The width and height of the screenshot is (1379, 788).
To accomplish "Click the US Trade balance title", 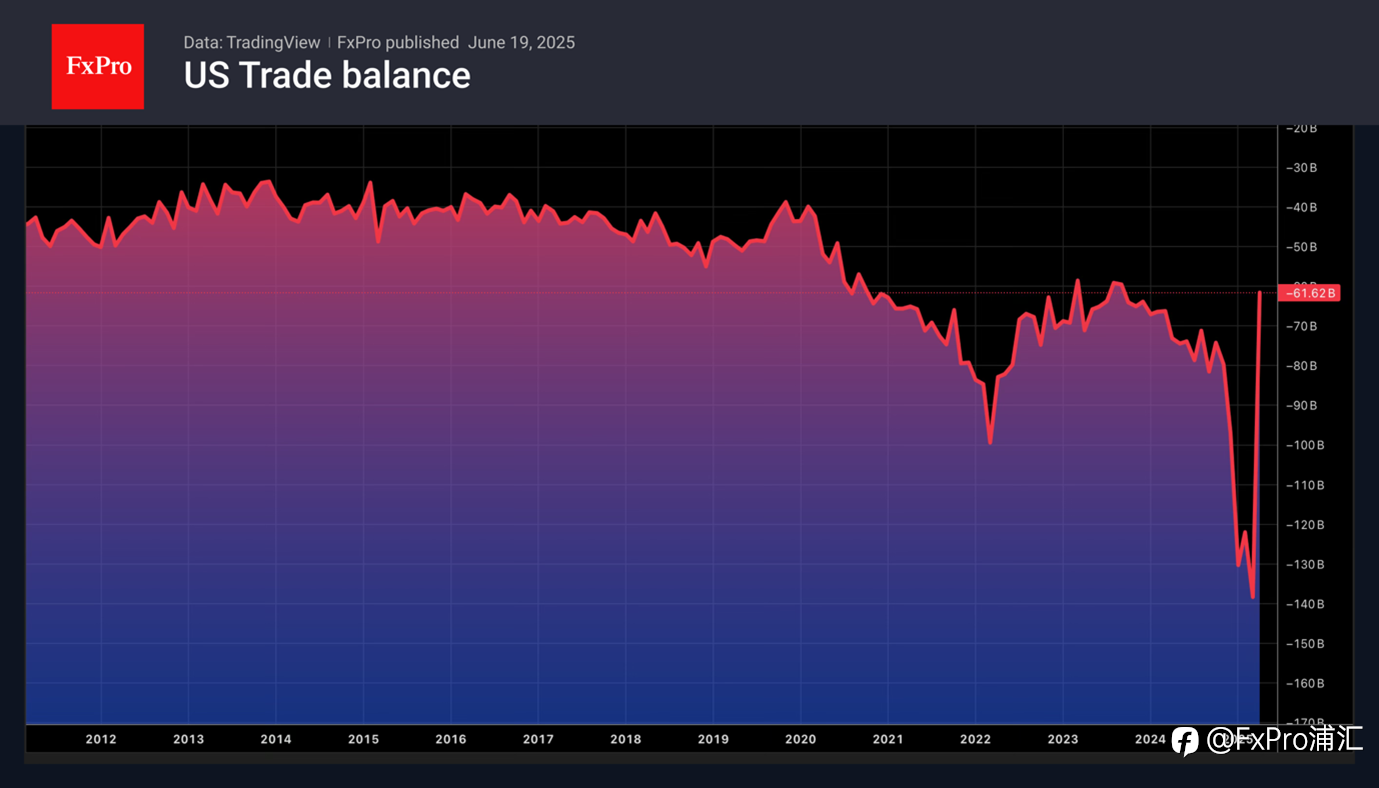I will 327,75.
